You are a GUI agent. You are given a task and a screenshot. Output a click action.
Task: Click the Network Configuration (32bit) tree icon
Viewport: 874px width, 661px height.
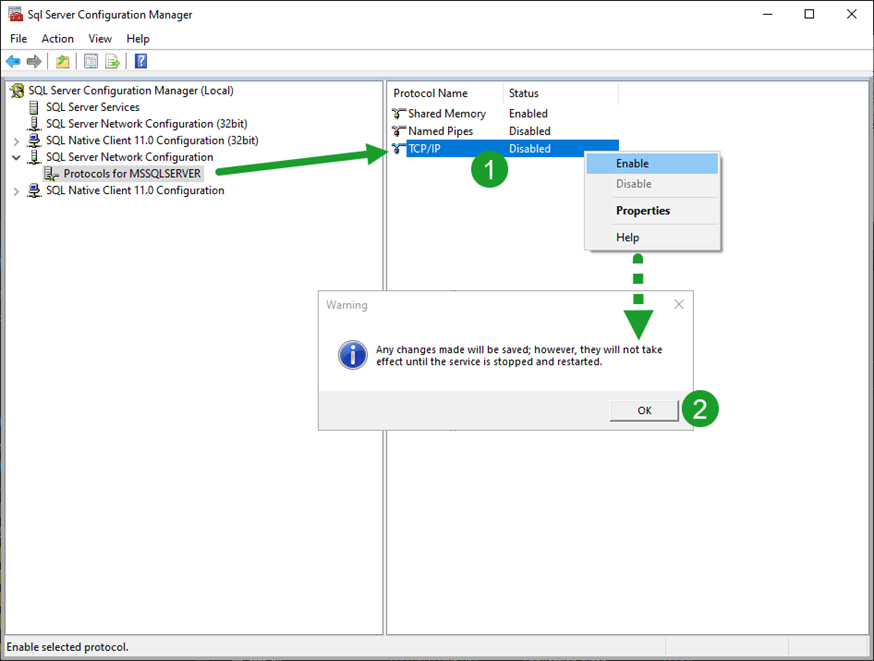tap(34, 124)
